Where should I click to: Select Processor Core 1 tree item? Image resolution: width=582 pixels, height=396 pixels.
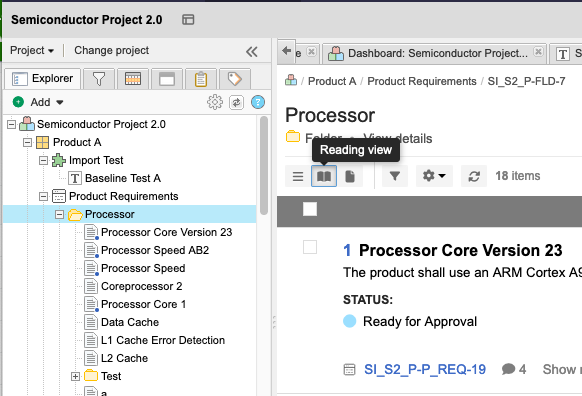143,304
